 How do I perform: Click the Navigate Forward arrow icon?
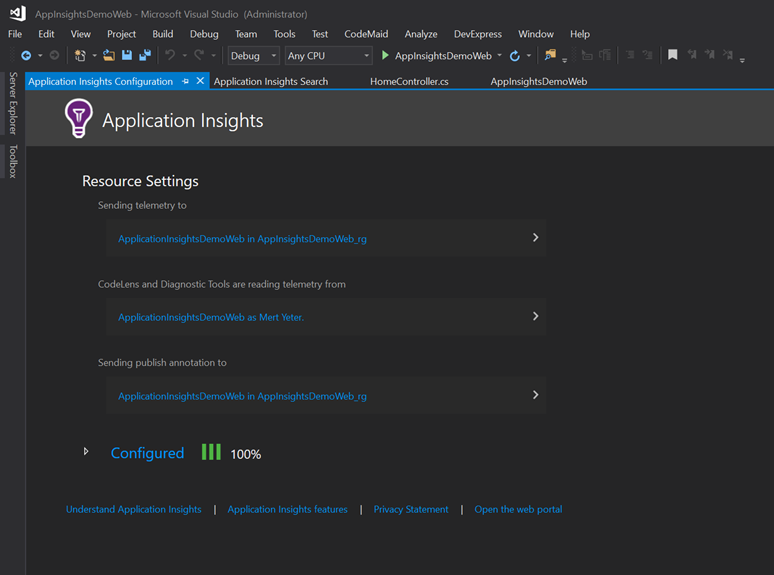(54, 56)
